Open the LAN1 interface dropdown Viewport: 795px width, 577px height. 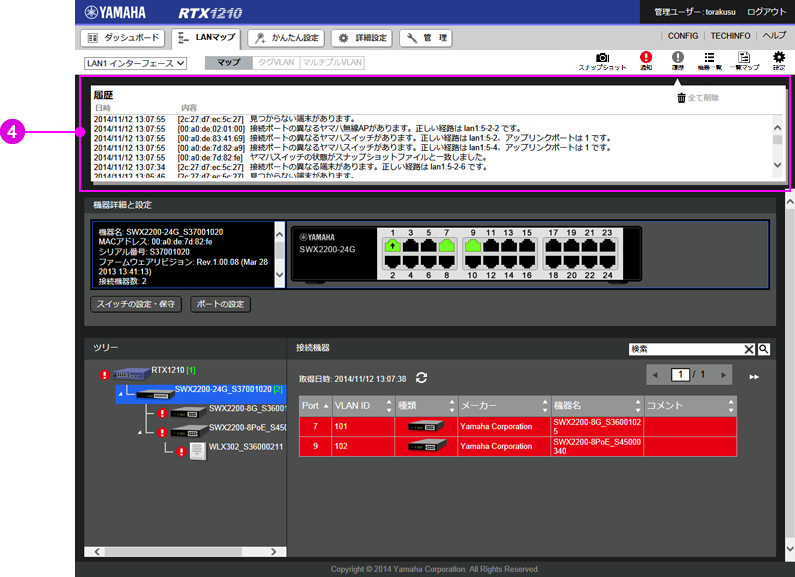coord(136,63)
